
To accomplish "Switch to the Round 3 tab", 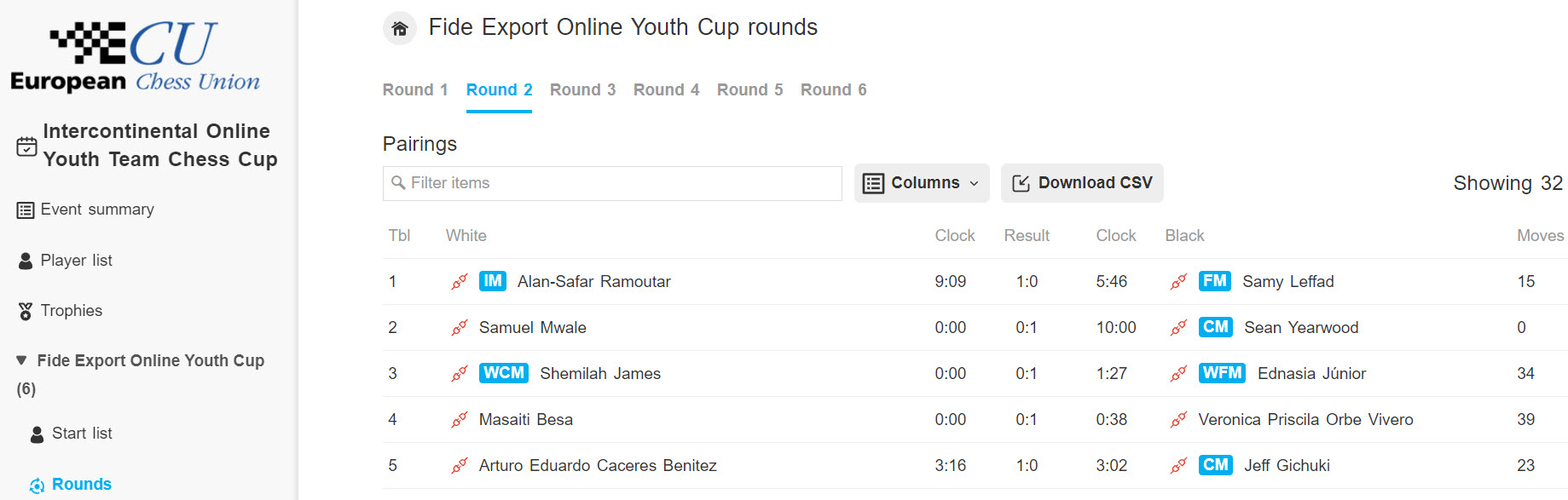I will tap(582, 90).
